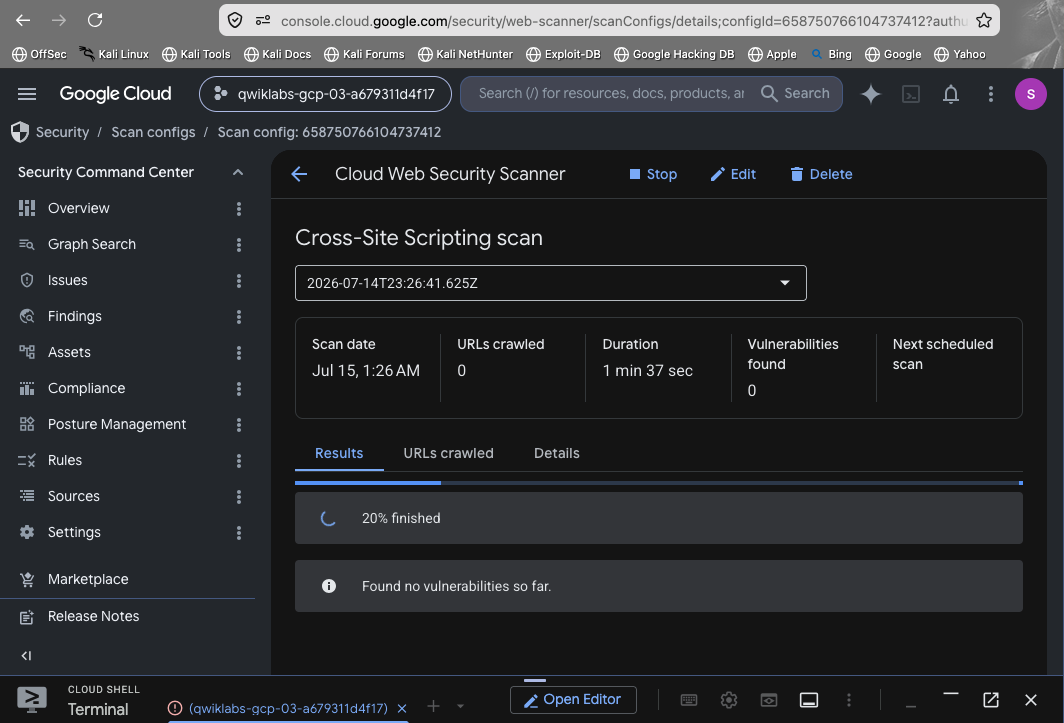Click the browser address bar URL

tap(623, 20)
